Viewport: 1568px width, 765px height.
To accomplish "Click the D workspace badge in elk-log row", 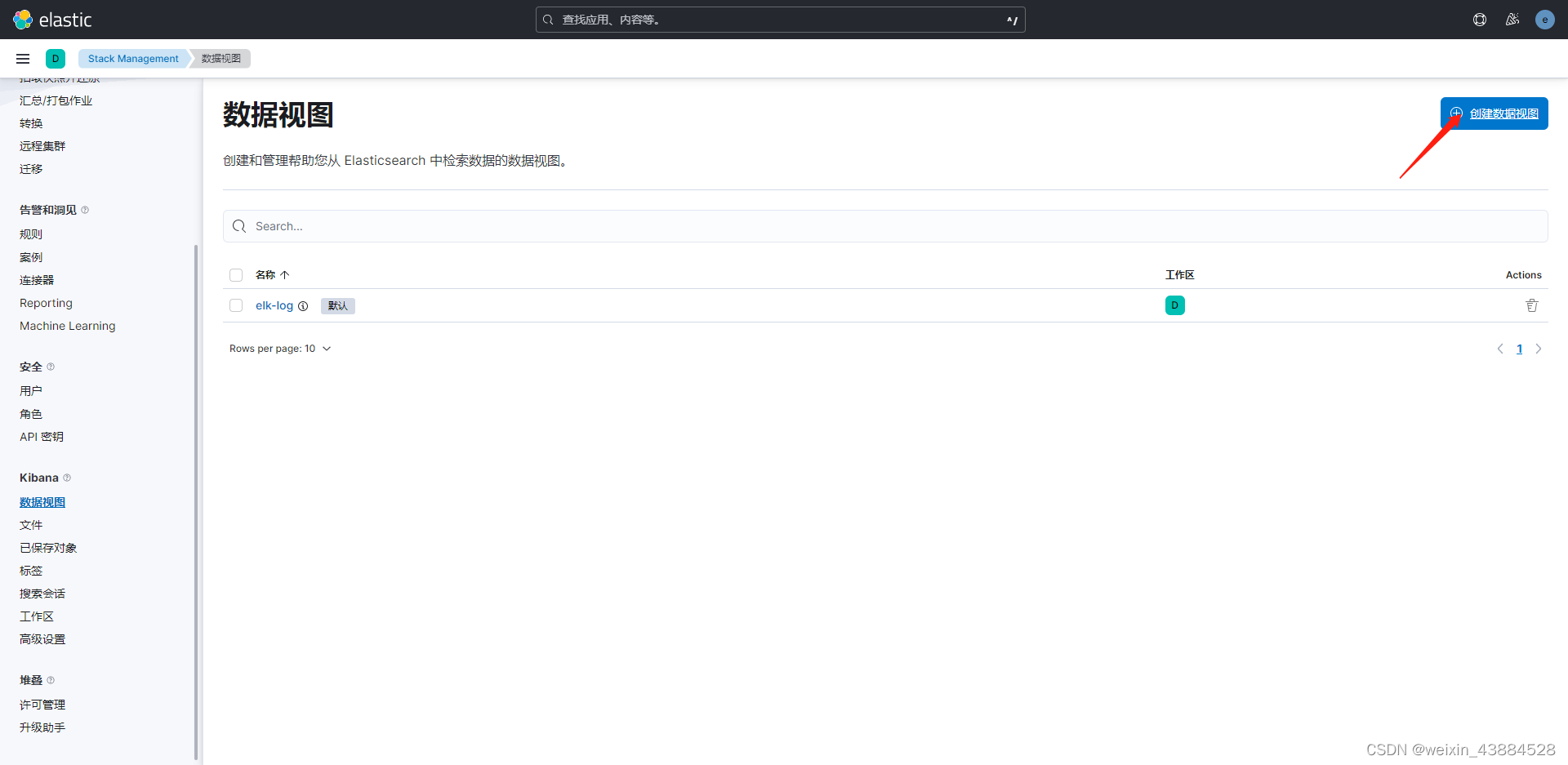I will (1175, 305).
